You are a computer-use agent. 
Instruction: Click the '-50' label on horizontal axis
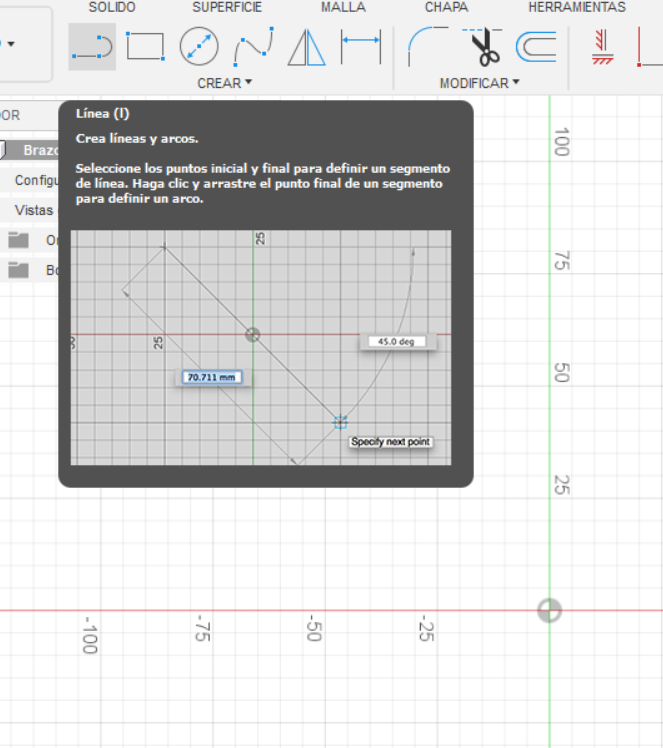click(x=313, y=628)
